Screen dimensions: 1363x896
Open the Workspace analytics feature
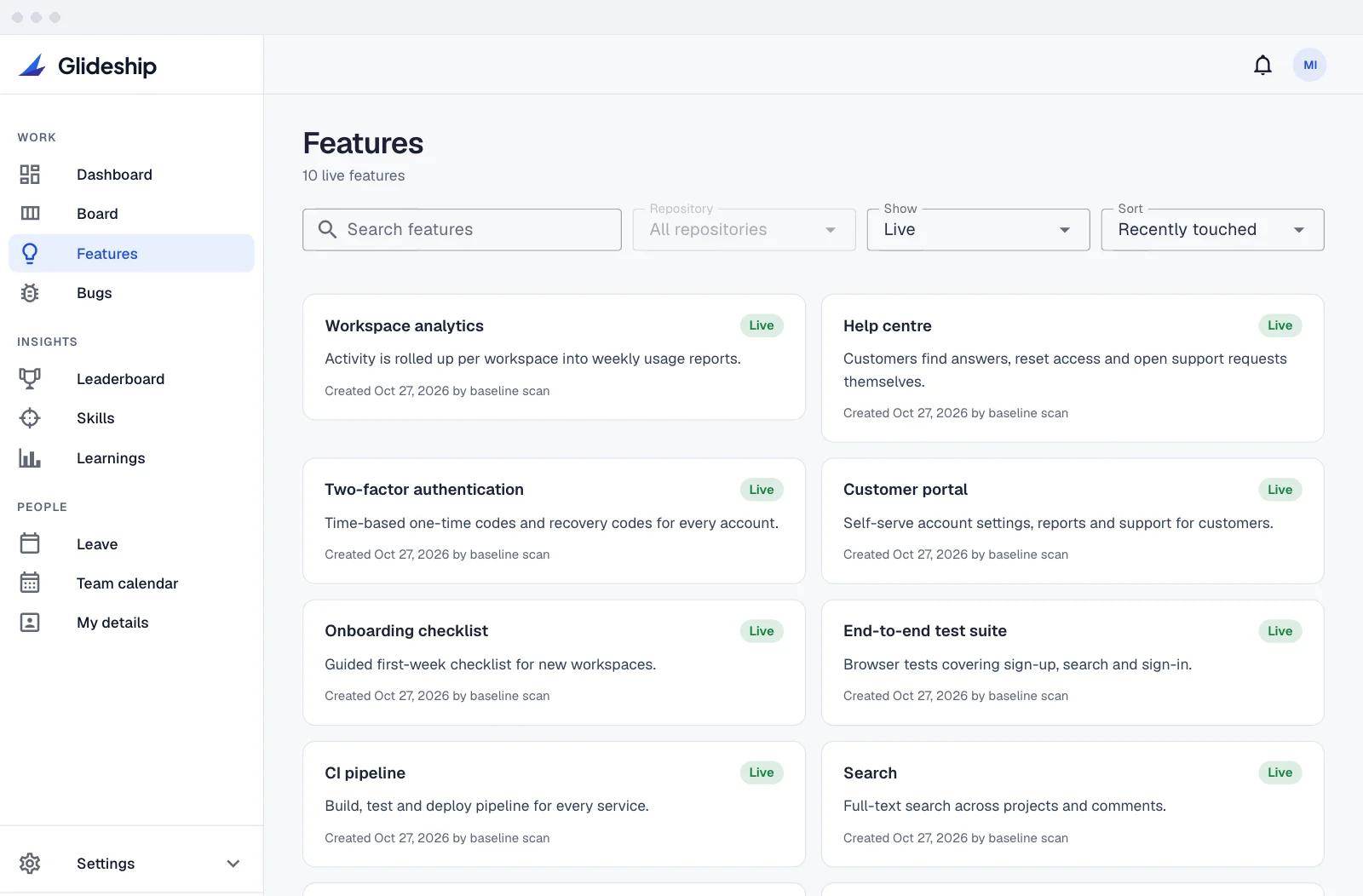tap(554, 357)
